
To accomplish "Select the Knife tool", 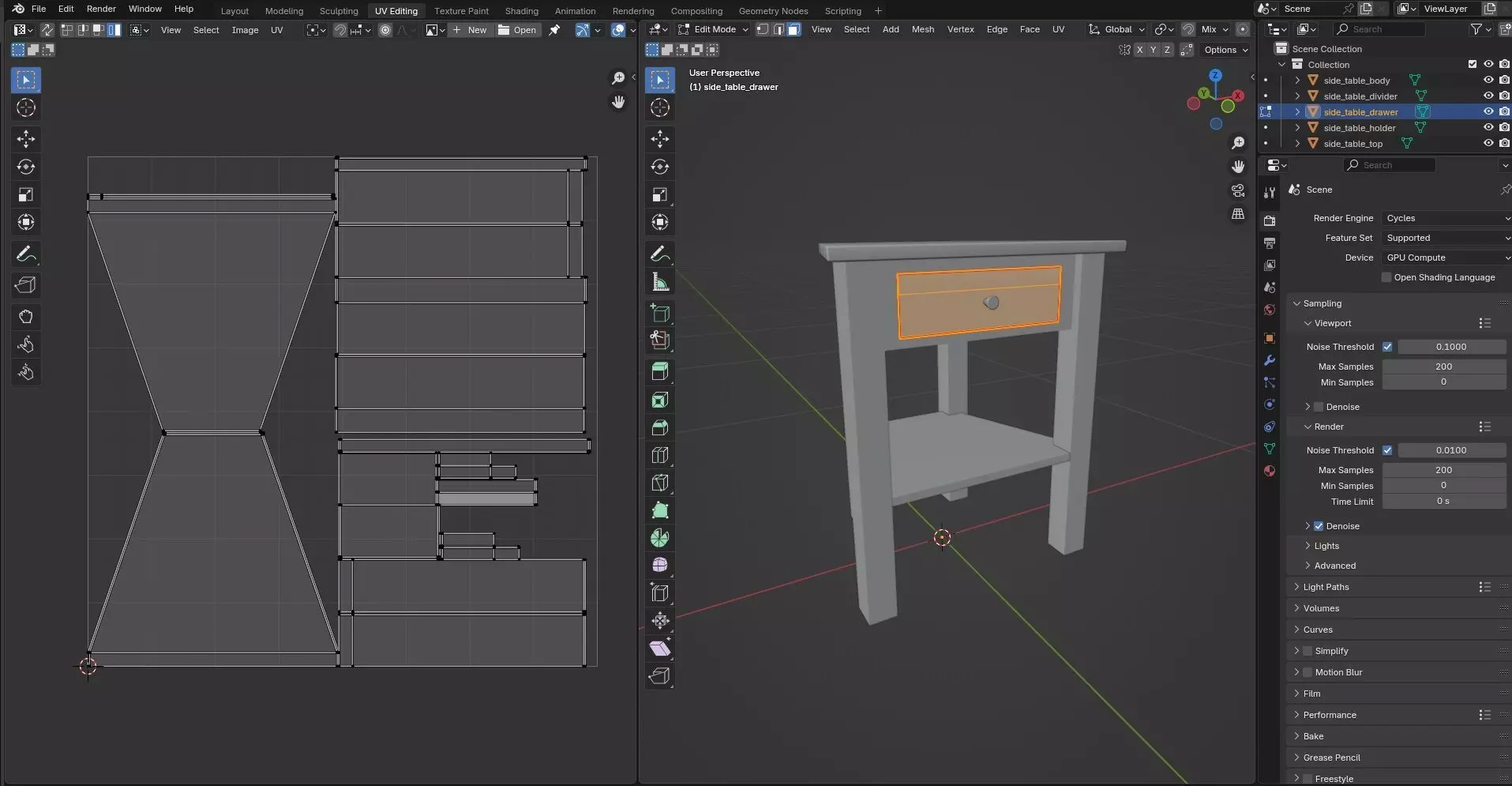I will 660,483.
